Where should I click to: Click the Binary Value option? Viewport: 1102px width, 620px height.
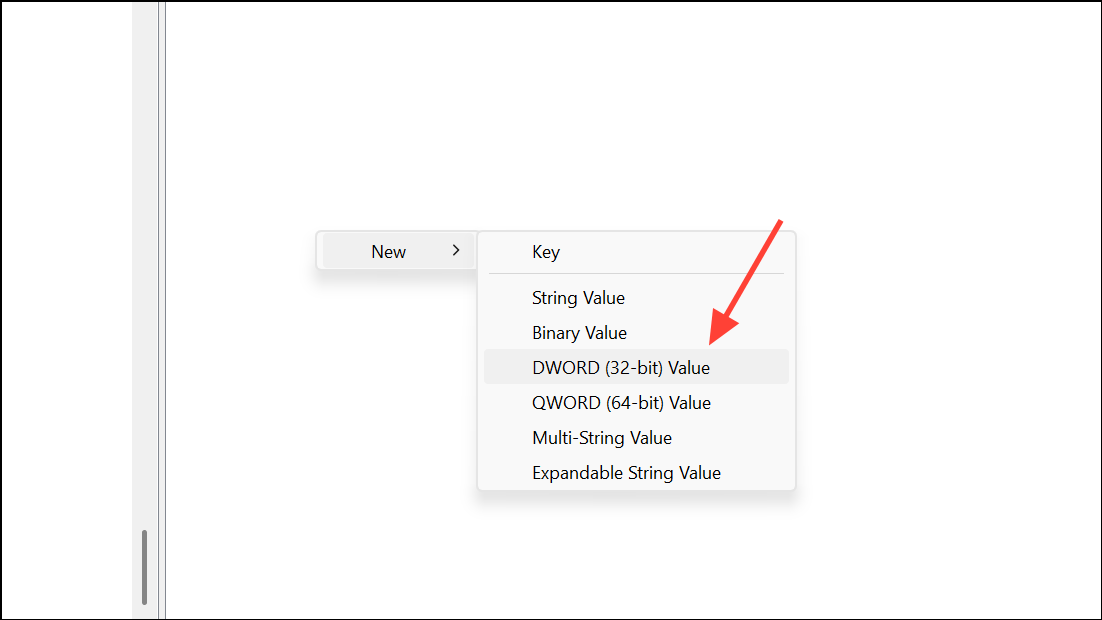[x=579, y=333]
